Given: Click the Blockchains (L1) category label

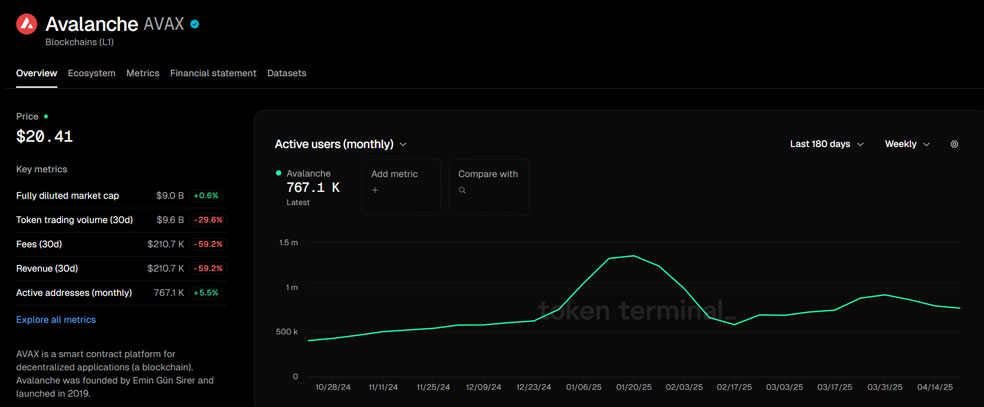Looking at the screenshot, I should [x=79, y=43].
